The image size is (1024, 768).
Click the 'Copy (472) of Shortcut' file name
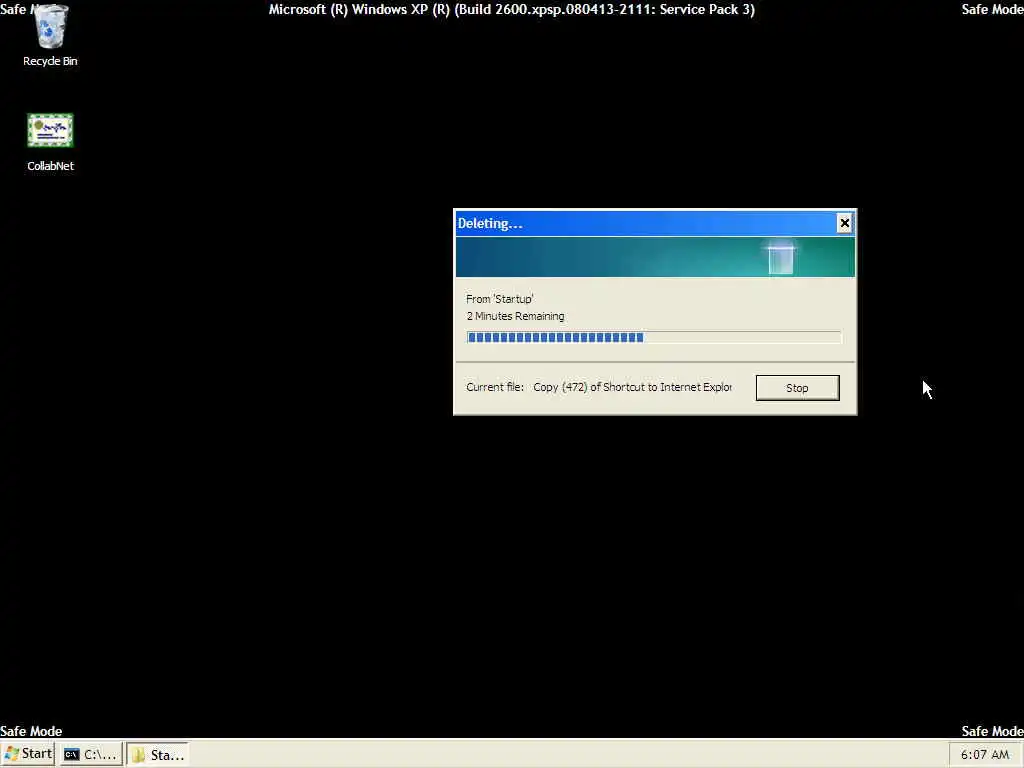click(632, 387)
